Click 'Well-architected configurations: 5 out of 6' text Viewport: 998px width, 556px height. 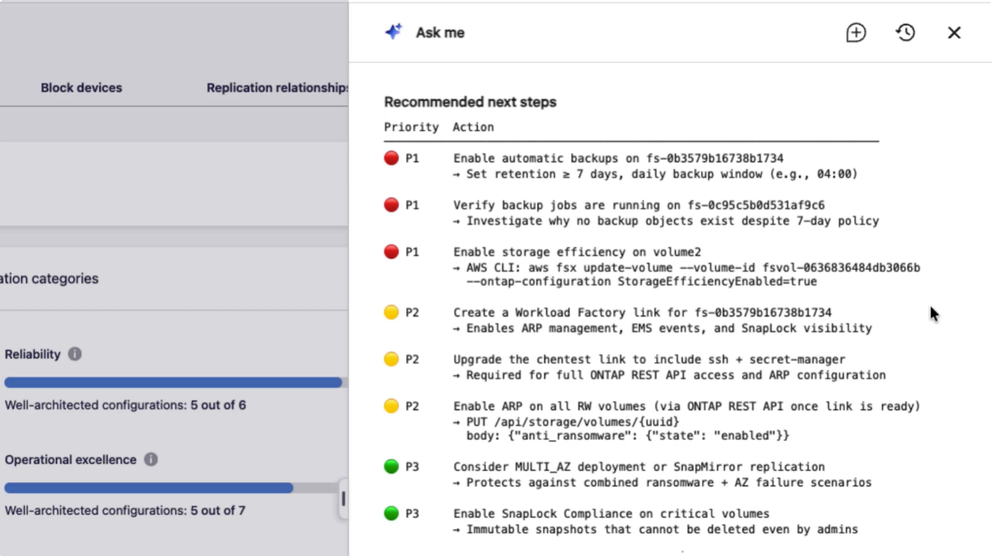pyautogui.click(x=125, y=405)
